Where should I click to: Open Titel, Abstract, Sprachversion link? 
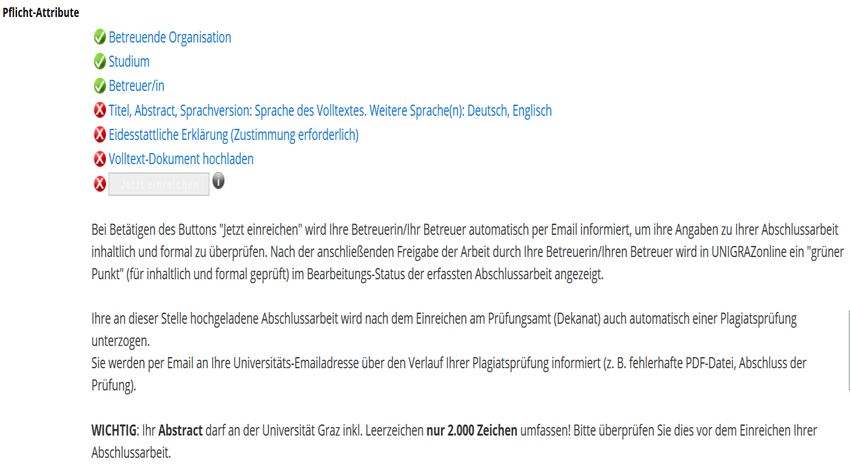pyautogui.click(x=330, y=111)
